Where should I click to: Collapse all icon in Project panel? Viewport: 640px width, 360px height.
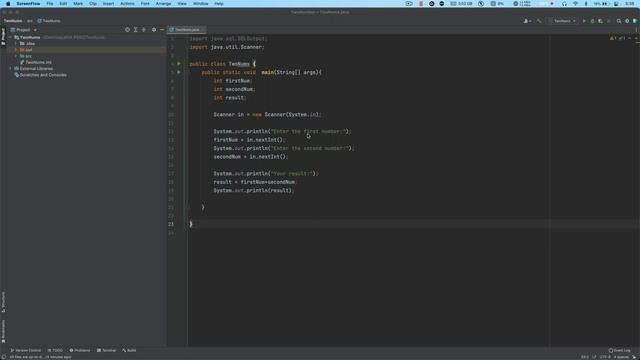tap(144, 30)
